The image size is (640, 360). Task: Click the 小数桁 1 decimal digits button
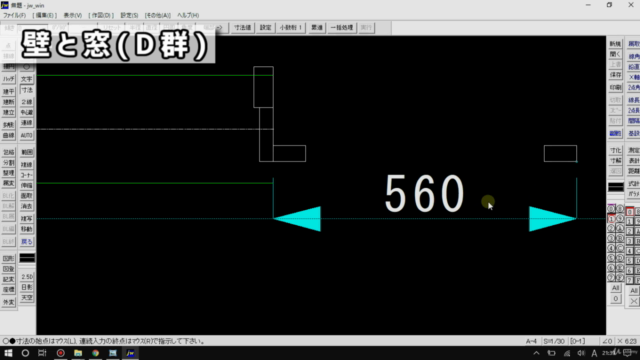[x=291, y=28]
